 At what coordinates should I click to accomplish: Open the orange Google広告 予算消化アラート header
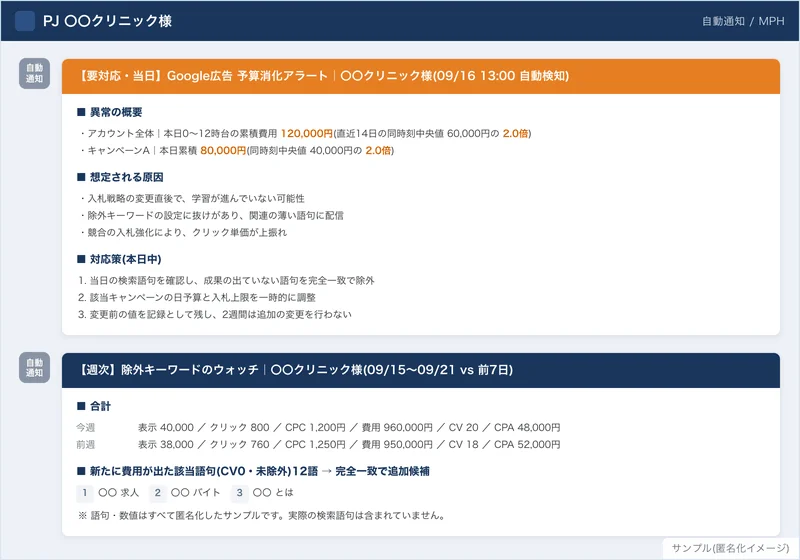[421, 76]
